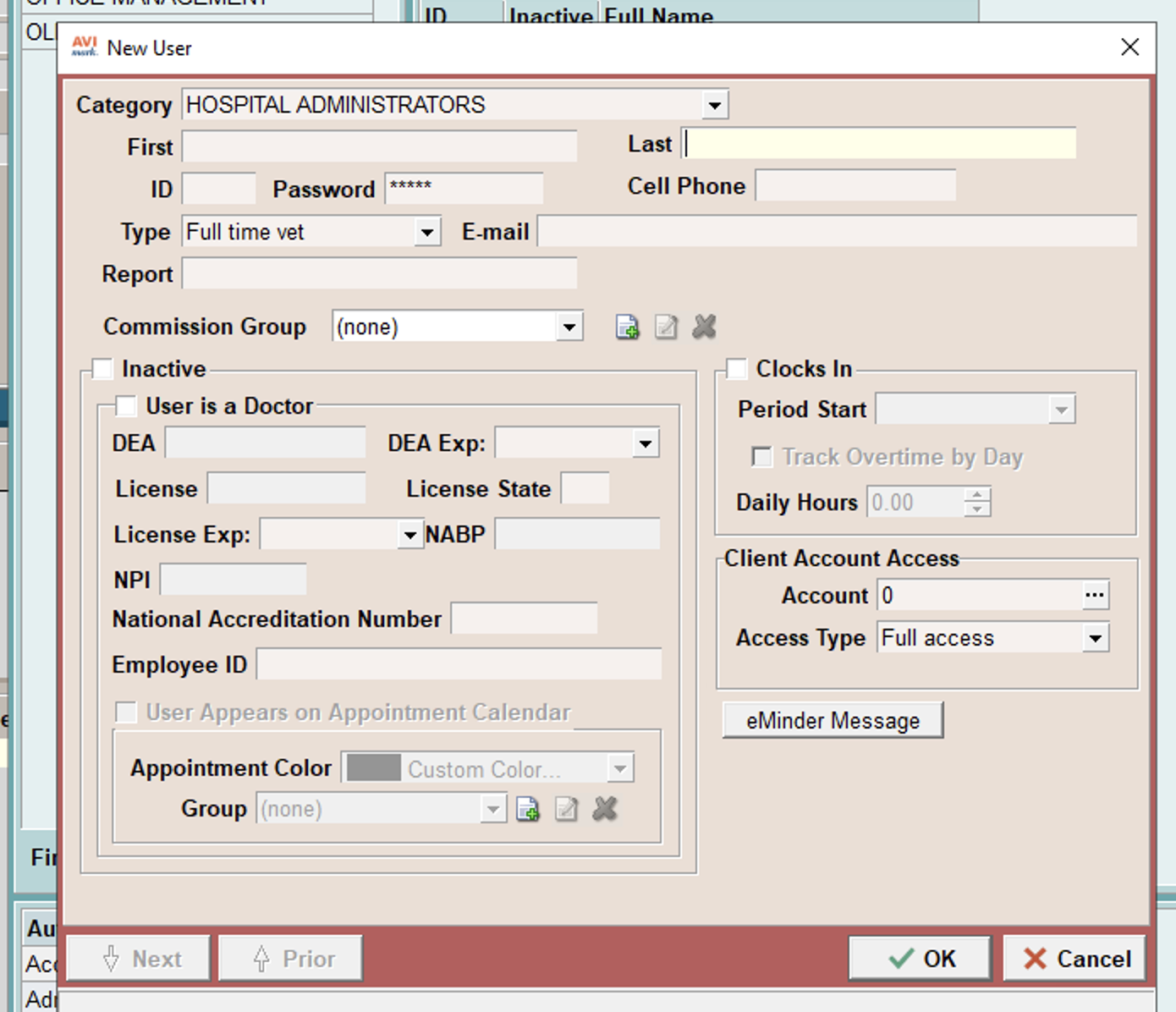
Task: Click the eMinder Message button
Action: point(833,721)
